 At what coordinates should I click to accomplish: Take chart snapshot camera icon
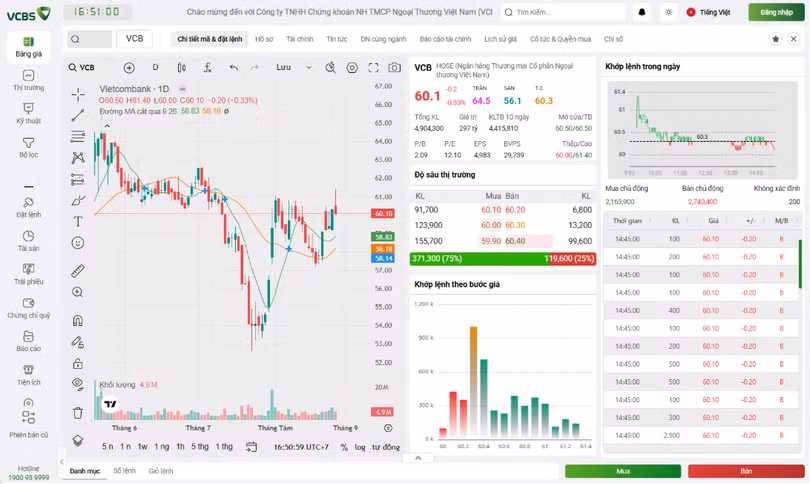(394, 68)
